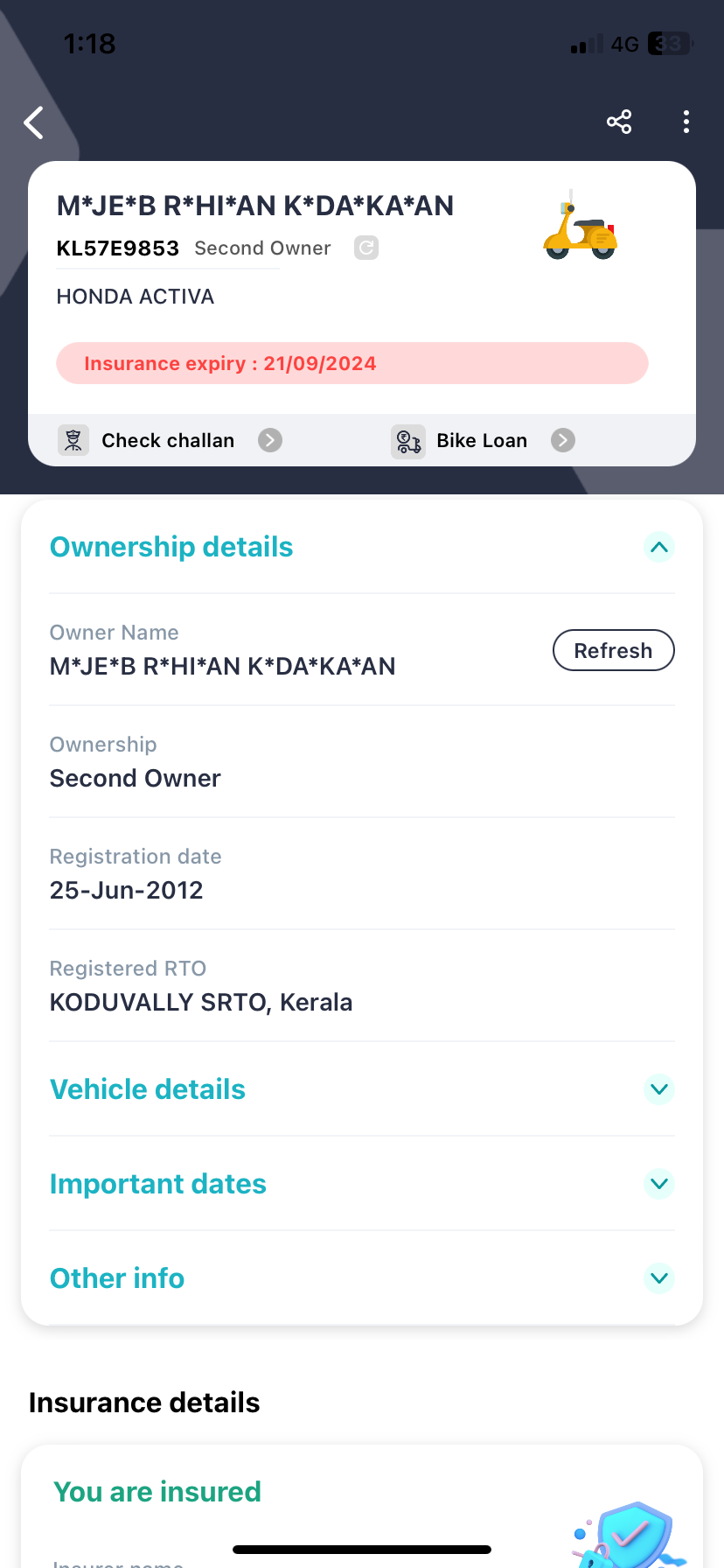Tap the KL57E9853 registration number
This screenshot has width=724, height=1568.
coord(118,248)
